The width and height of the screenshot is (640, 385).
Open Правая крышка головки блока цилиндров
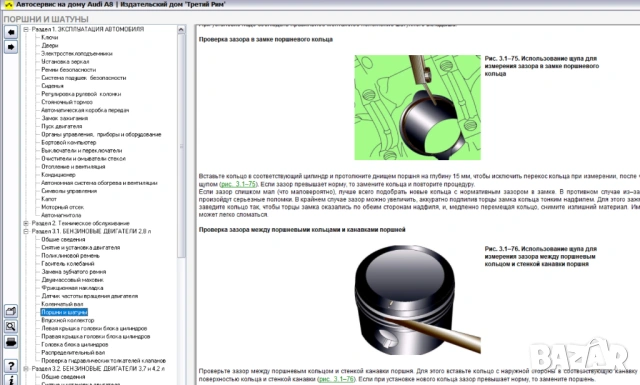(96, 336)
